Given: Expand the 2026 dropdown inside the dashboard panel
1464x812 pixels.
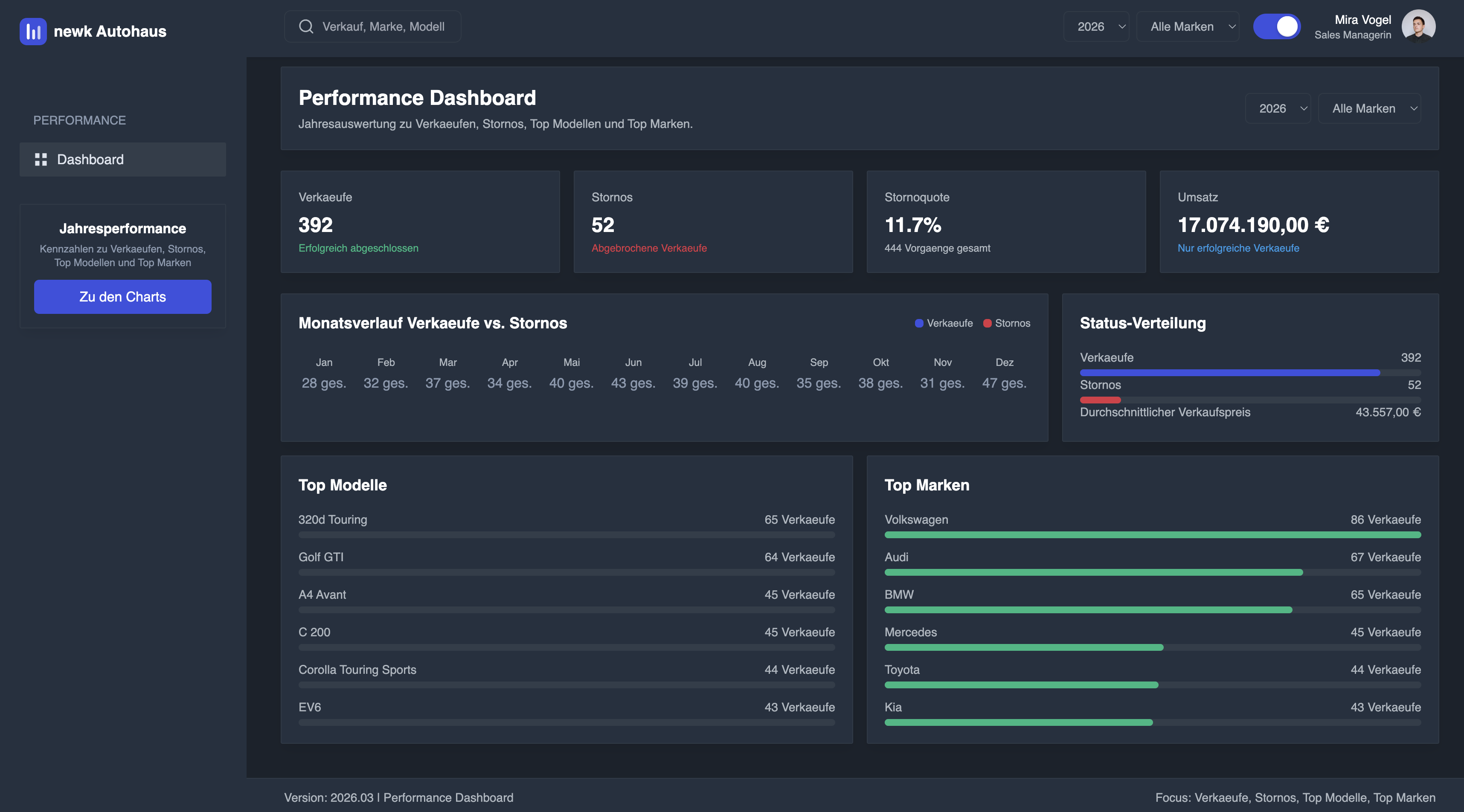Looking at the screenshot, I should 1278,108.
